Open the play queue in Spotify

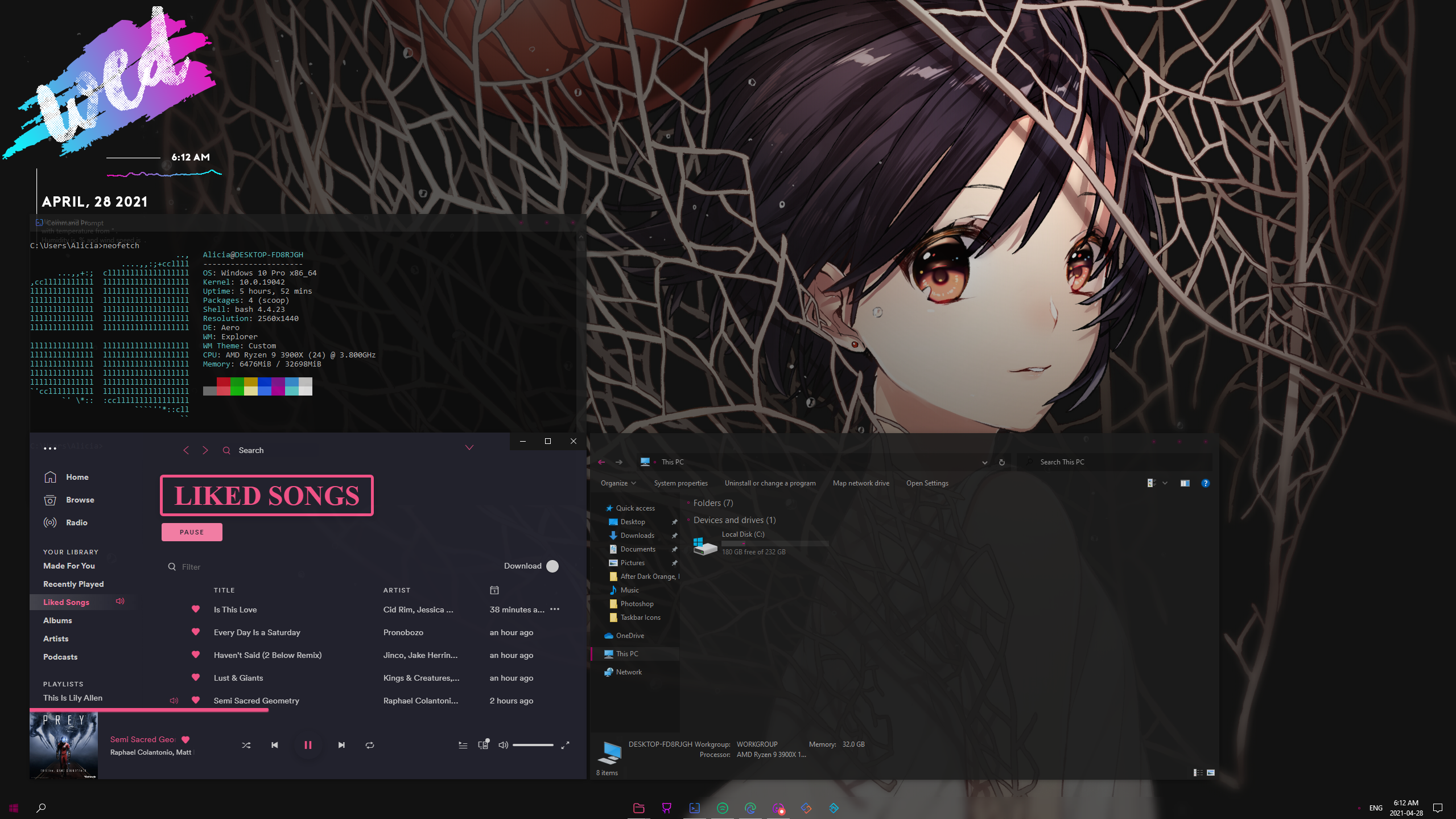[x=463, y=744]
